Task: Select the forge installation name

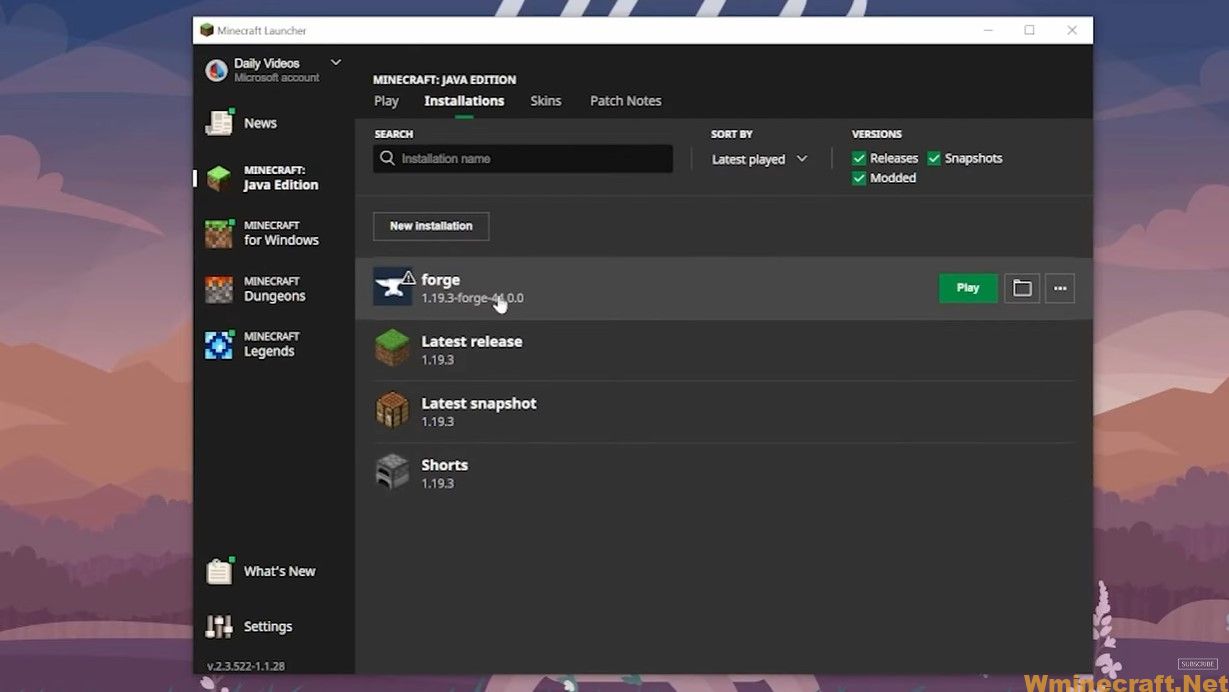Action: coord(441,280)
